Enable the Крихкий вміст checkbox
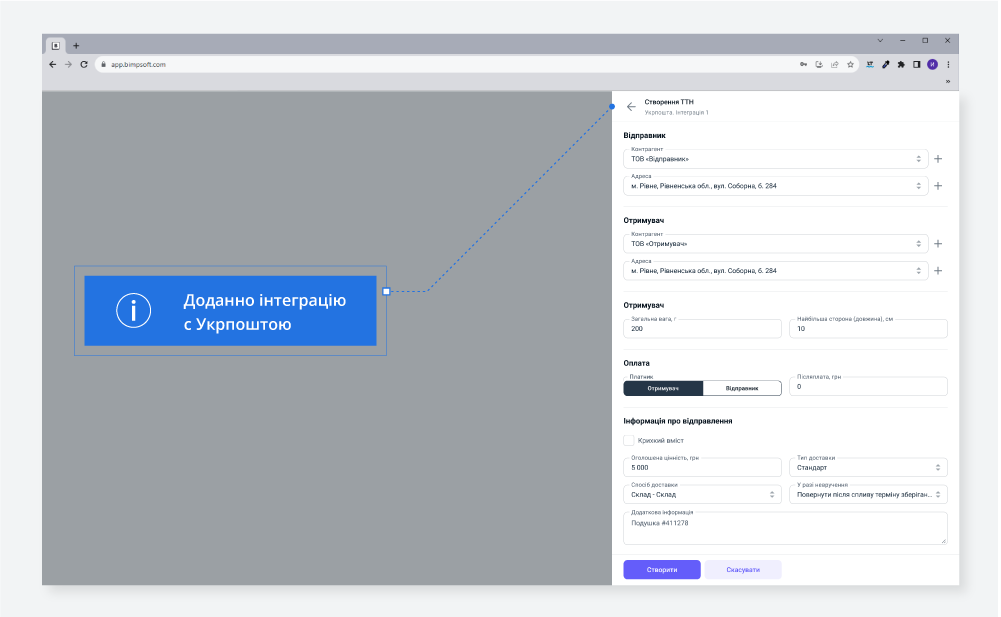Image resolution: width=1001 pixels, height=617 pixels. (x=629, y=440)
